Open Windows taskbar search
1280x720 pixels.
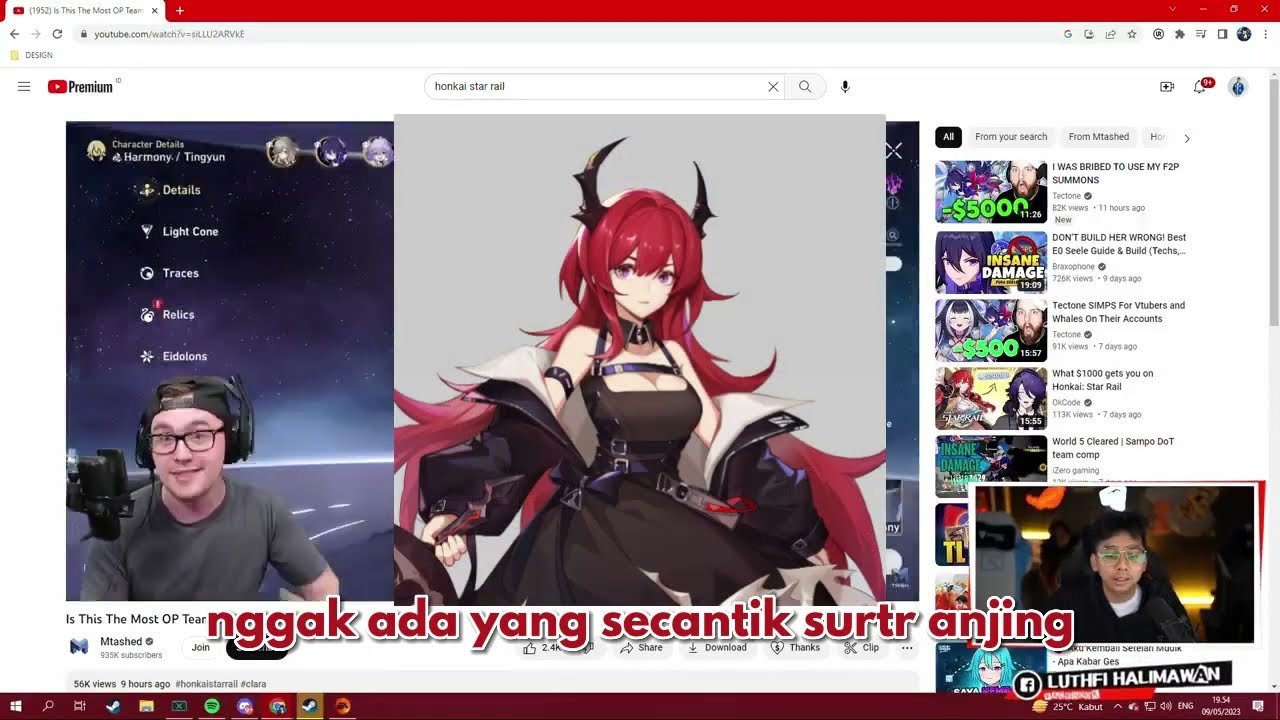point(48,706)
